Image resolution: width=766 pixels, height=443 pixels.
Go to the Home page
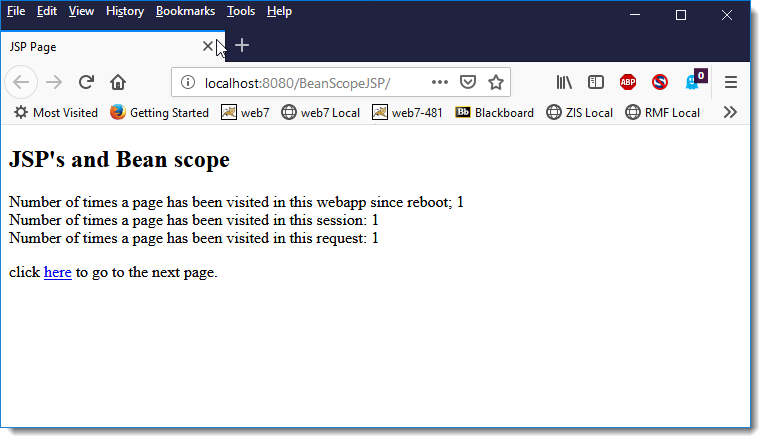click(118, 82)
